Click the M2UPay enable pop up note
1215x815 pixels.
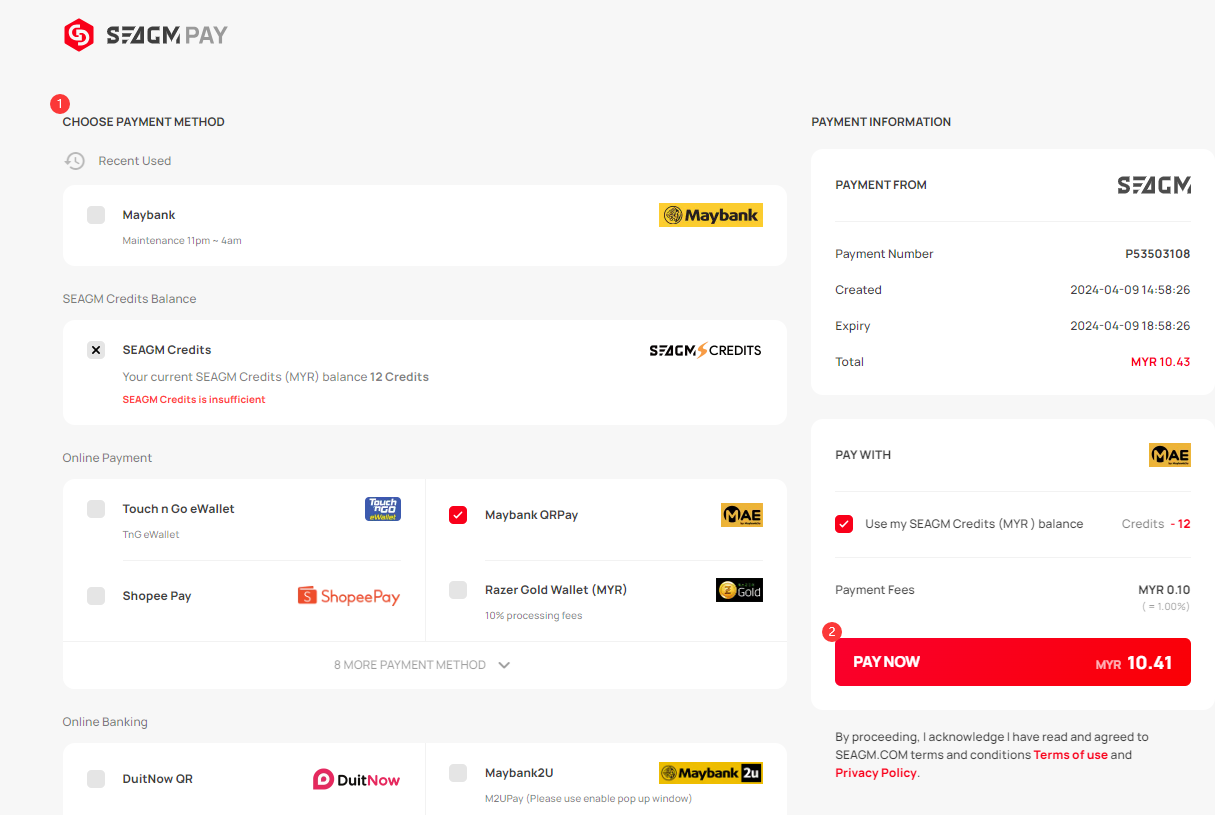click(x=588, y=799)
